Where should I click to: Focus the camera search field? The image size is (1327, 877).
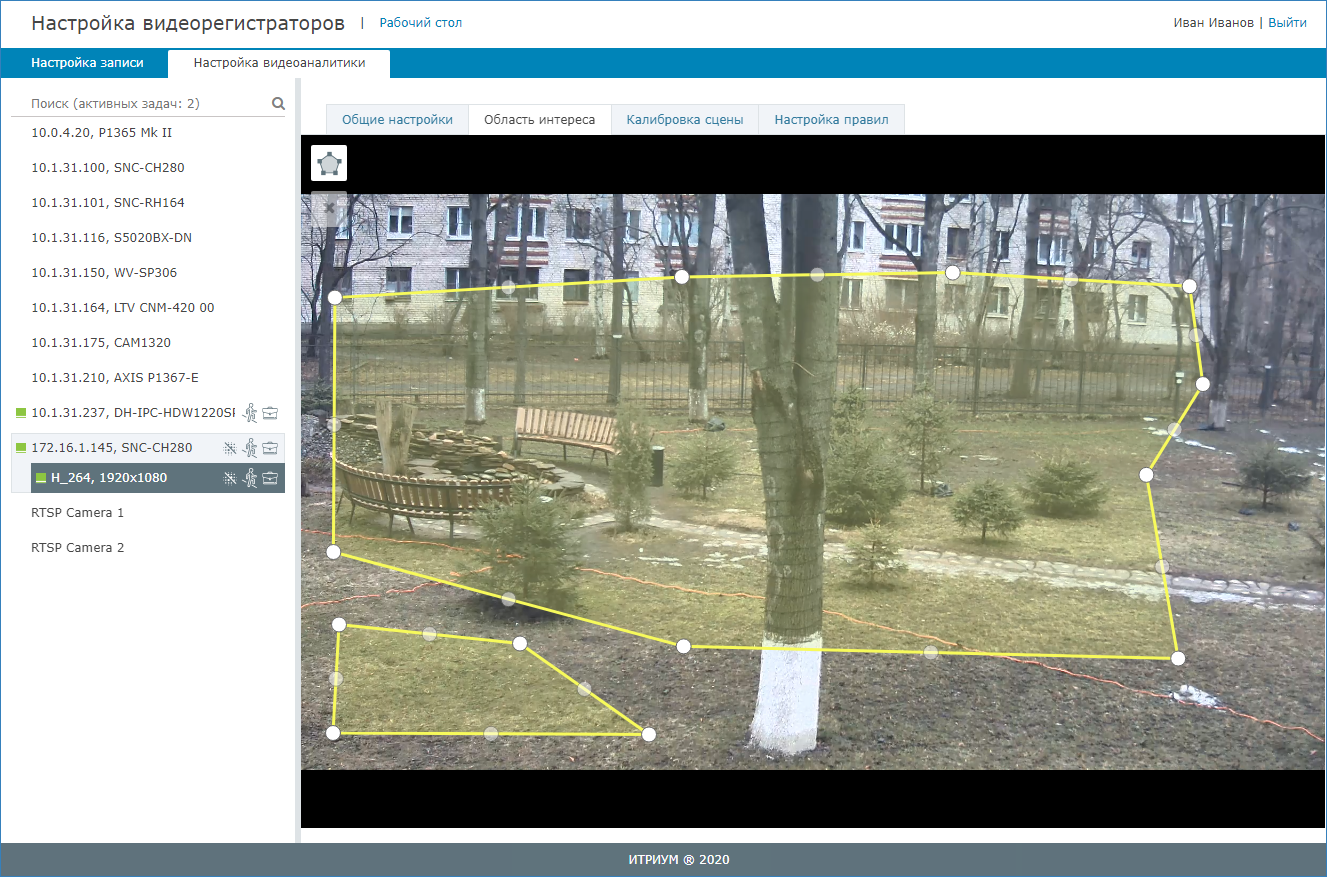[x=150, y=103]
